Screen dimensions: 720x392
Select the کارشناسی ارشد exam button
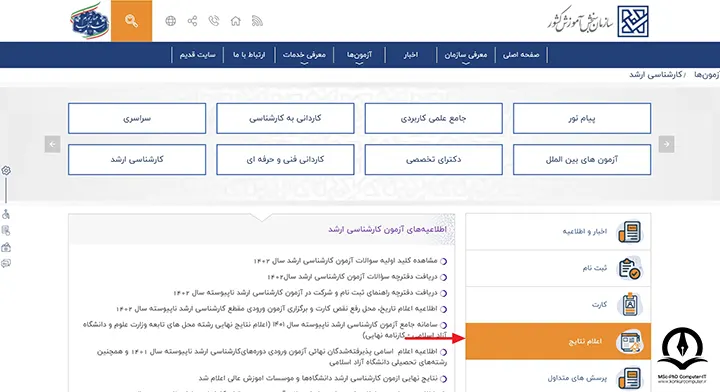[x=137, y=160]
